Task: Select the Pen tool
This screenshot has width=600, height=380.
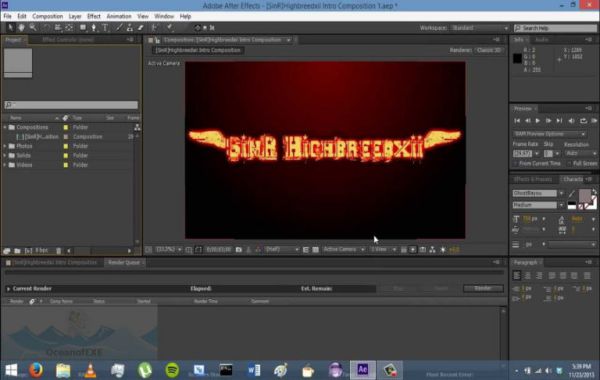Action: (94, 28)
